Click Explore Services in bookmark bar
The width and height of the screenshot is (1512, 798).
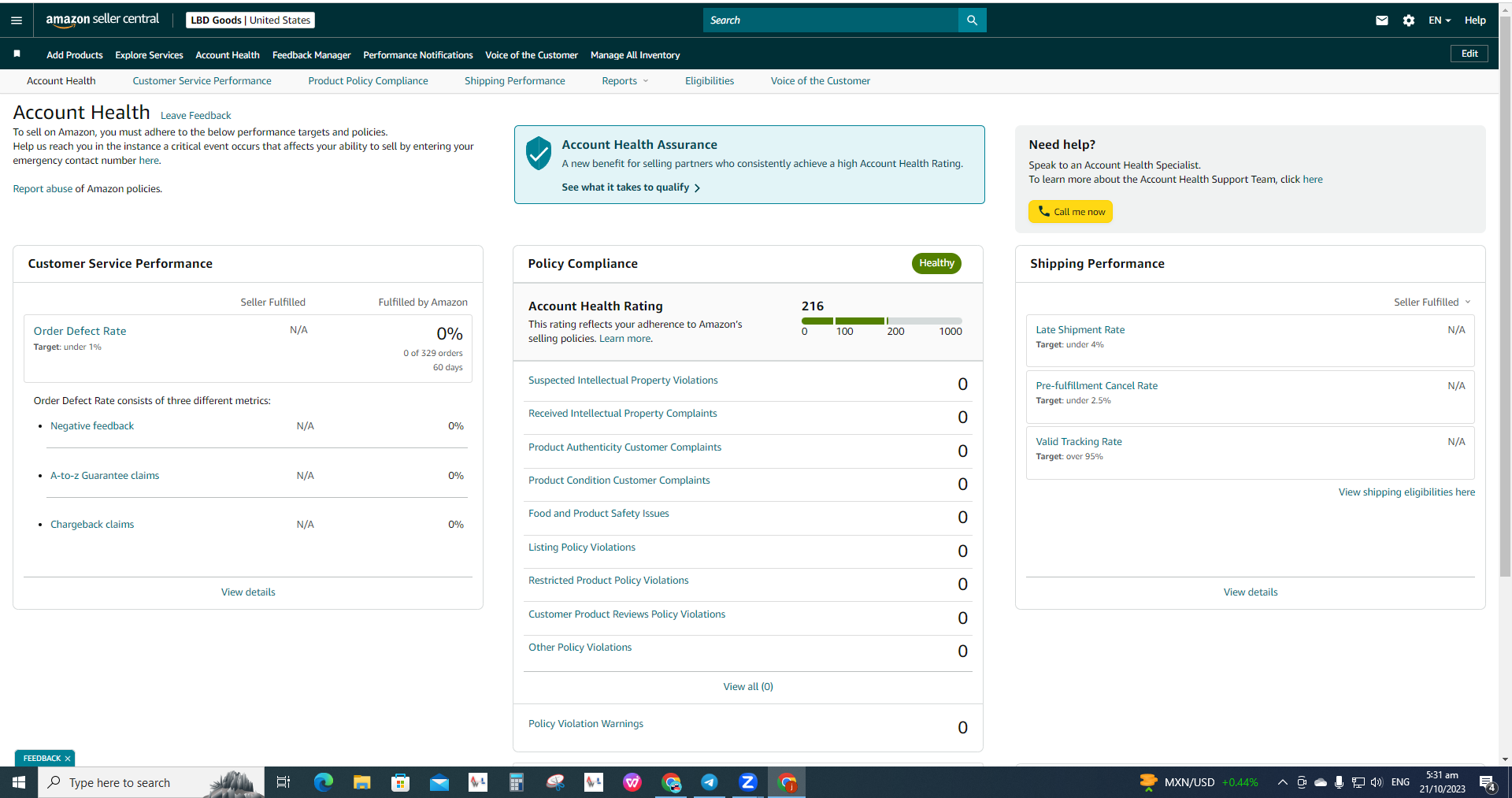(x=149, y=55)
